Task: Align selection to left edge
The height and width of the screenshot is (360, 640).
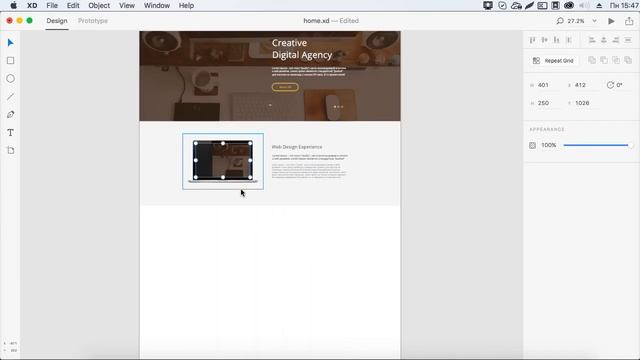Action: [x=592, y=40]
